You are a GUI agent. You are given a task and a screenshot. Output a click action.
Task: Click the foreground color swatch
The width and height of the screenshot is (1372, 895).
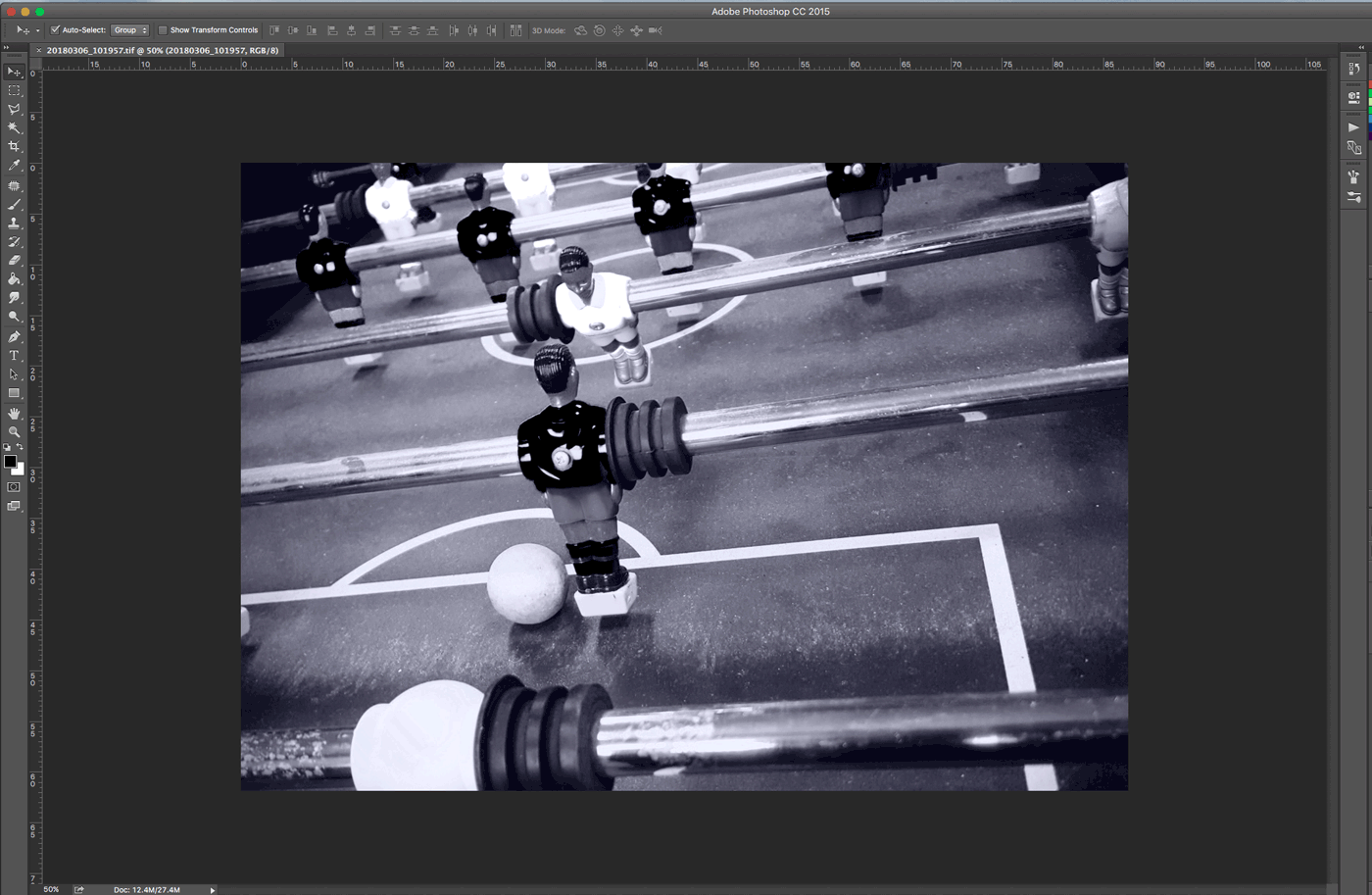point(10,462)
